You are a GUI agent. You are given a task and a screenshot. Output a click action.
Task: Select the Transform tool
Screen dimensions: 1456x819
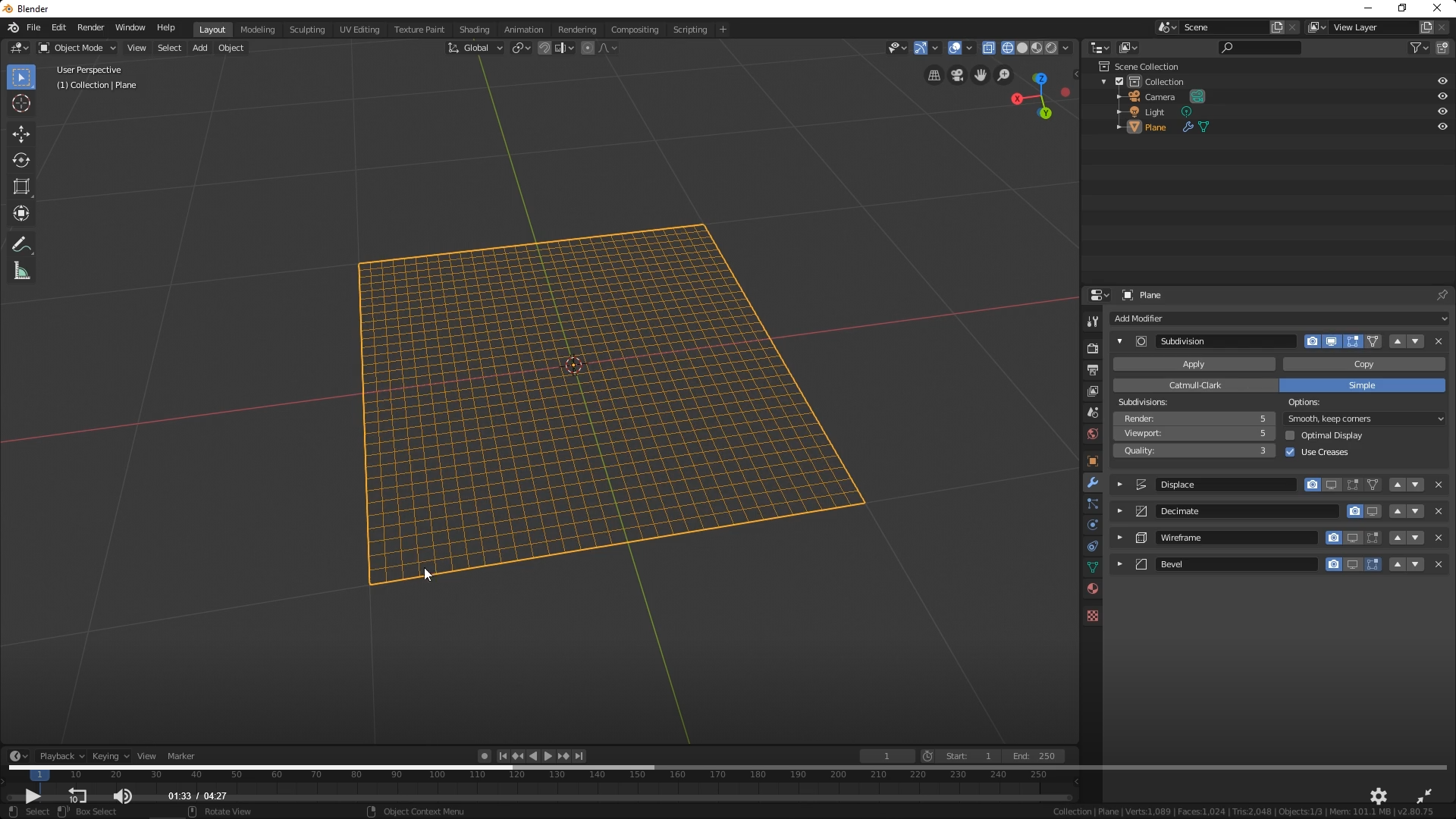pyautogui.click(x=21, y=213)
